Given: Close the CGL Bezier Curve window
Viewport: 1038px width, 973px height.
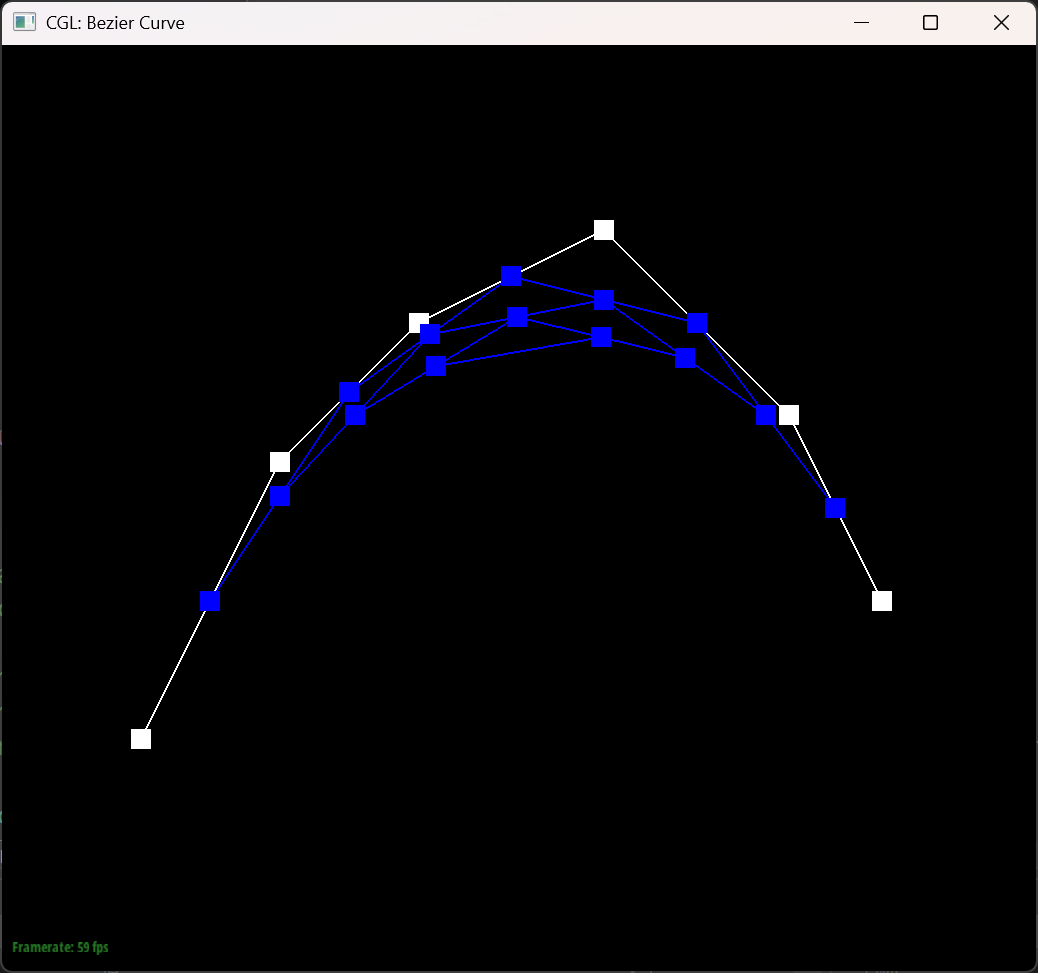Looking at the screenshot, I should tap(1001, 23).
